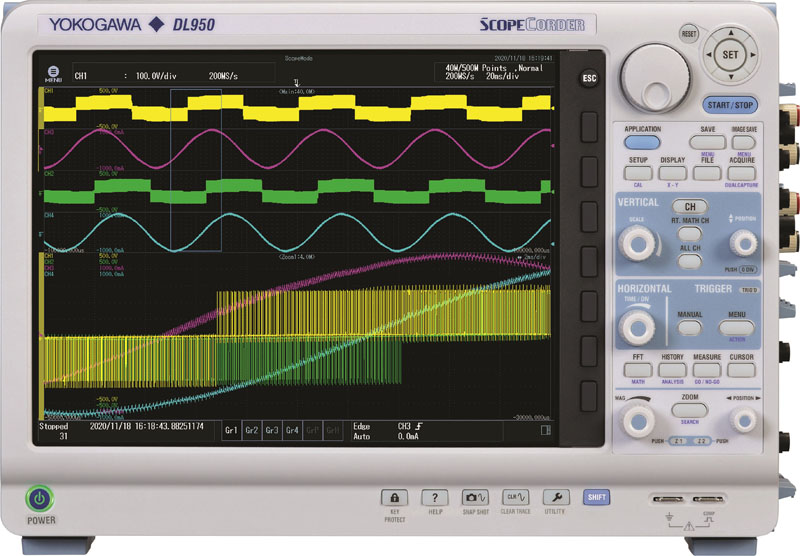Screen dimensions: 800x556
Task: Open UTILITY with the wrench key
Action: [556, 497]
